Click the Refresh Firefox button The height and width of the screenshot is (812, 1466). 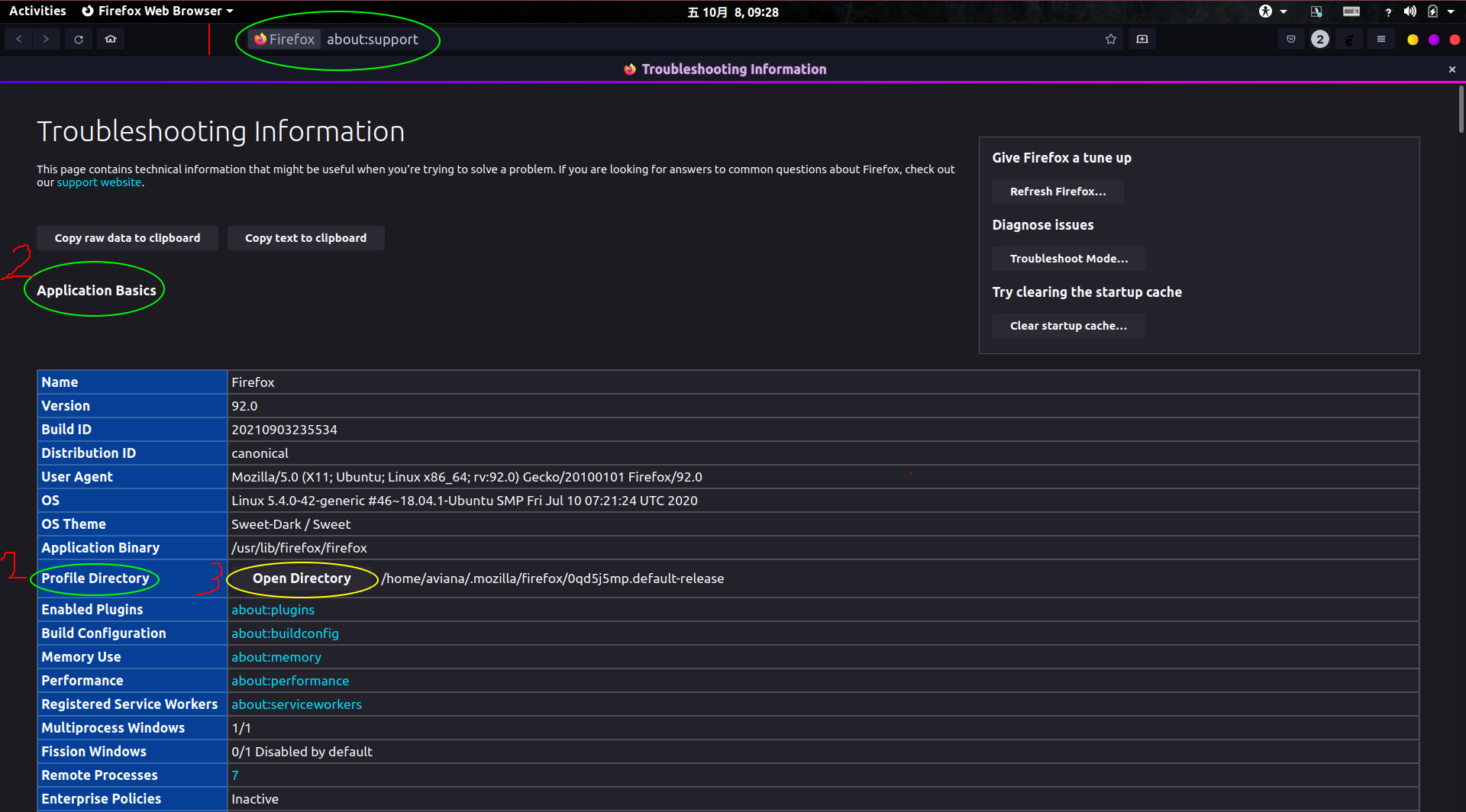click(1058, 192)
